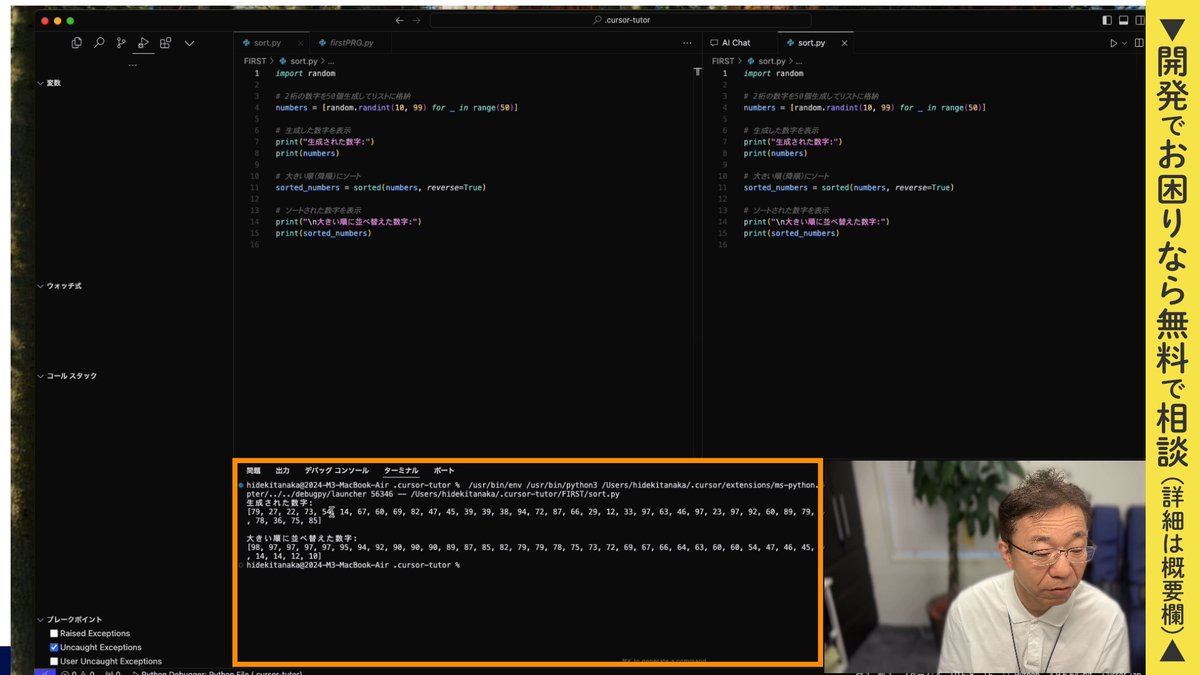Click FIRST in the right editor breadcrumb
This screenshot has height=675, width=1200.
coord(723,61)
